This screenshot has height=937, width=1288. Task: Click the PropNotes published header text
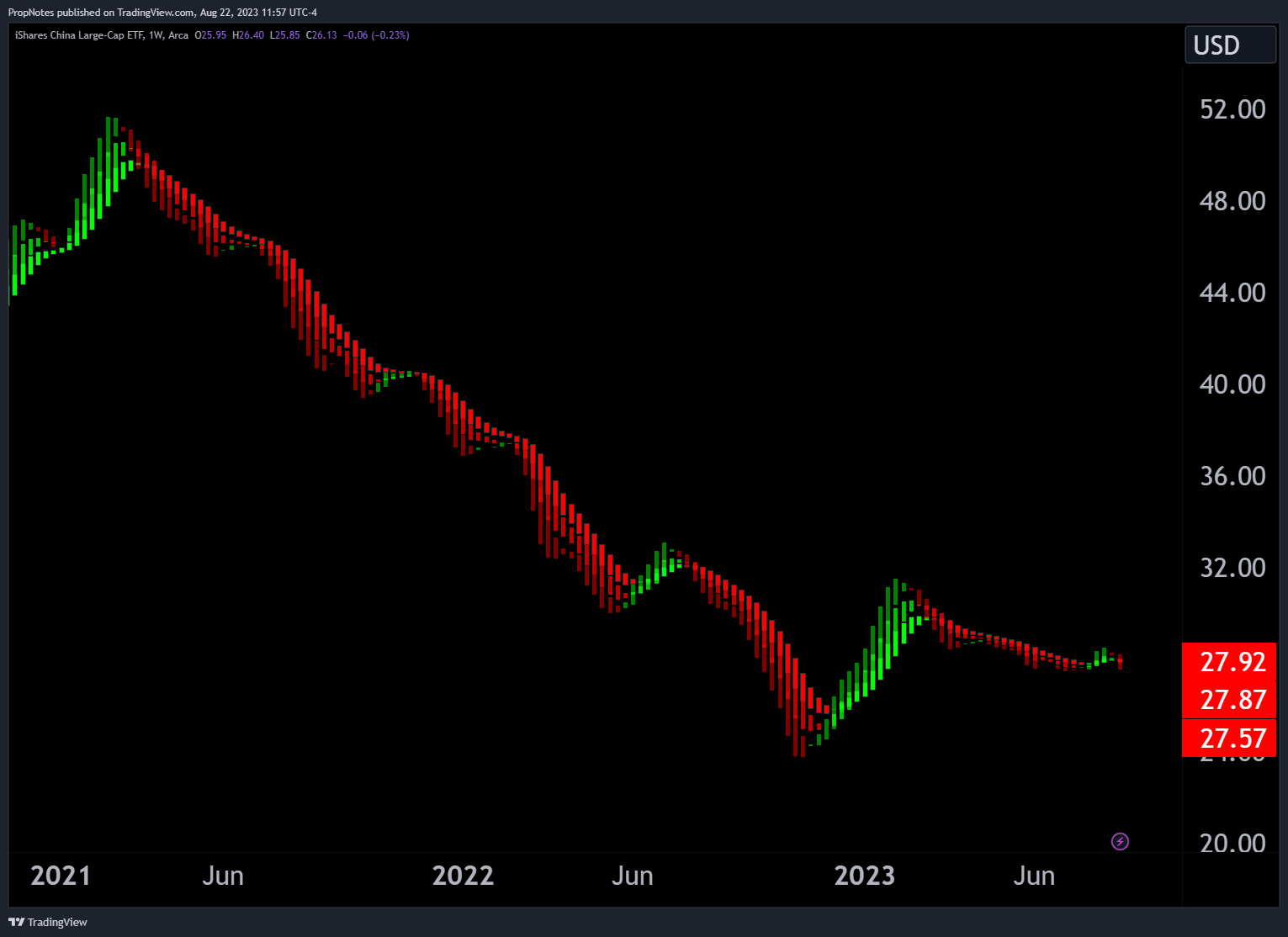(162, 13)
